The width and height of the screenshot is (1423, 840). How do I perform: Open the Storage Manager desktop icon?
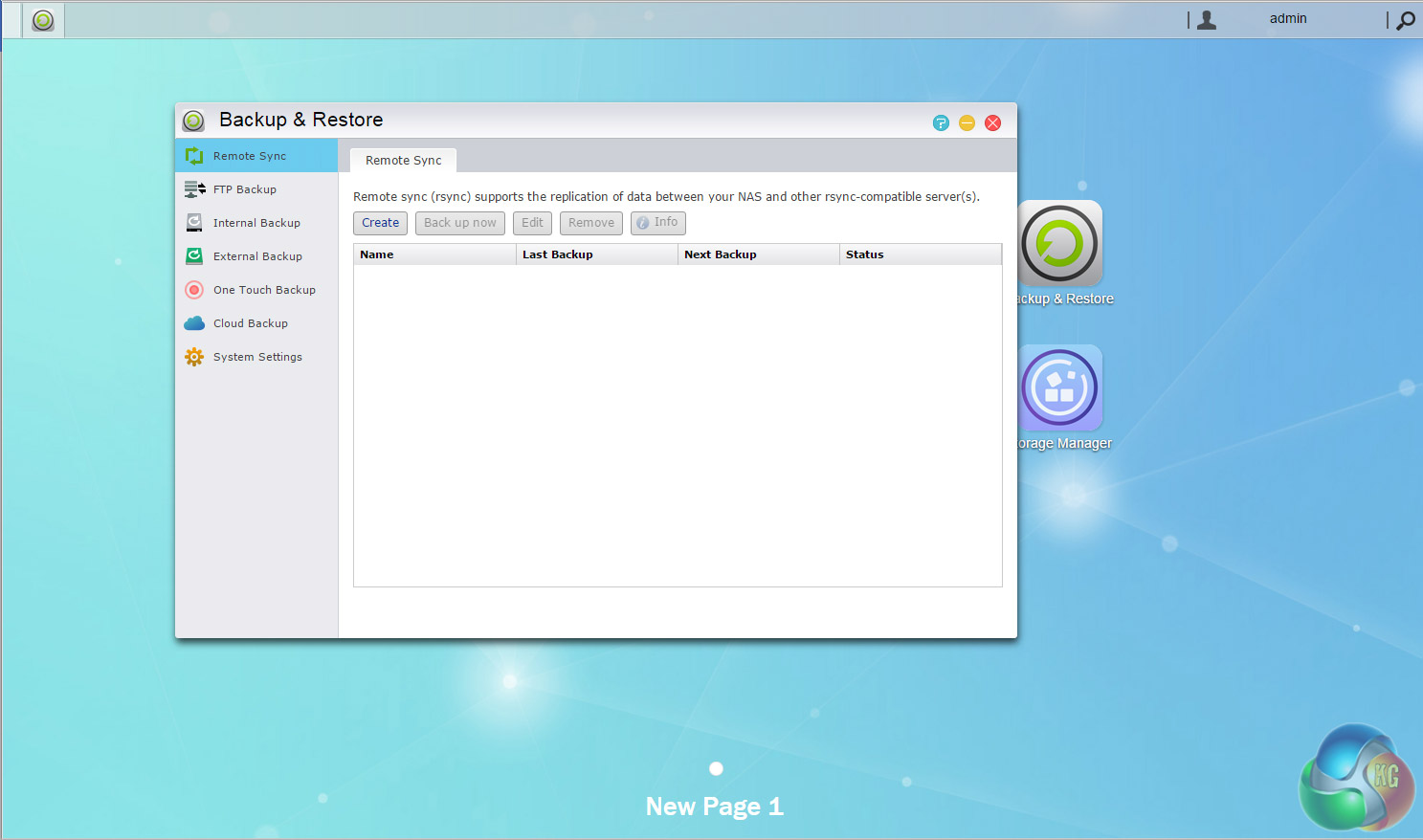(x=1060, y=389)
